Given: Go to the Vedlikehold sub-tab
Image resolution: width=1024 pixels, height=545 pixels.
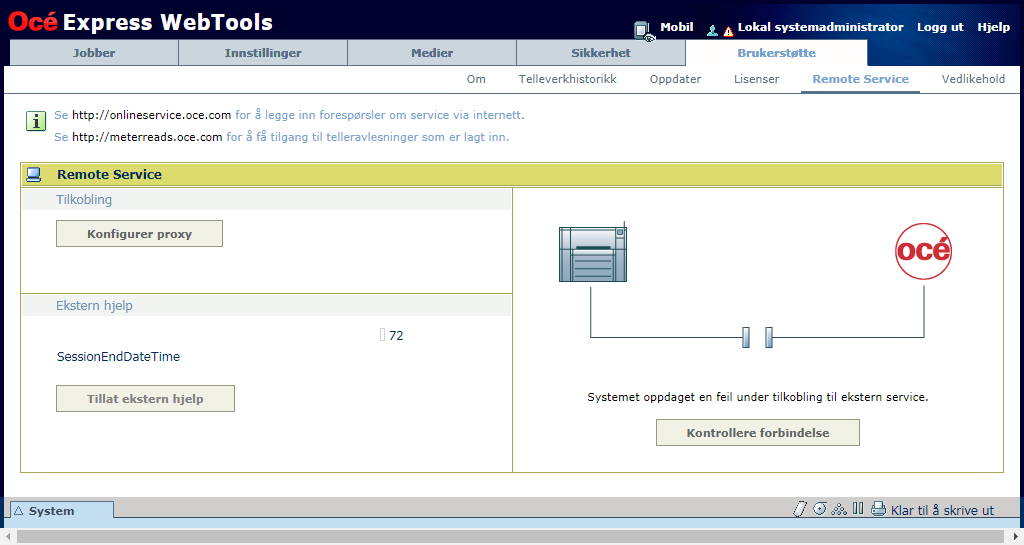Looking at the screenshot, I should point(973,79).
